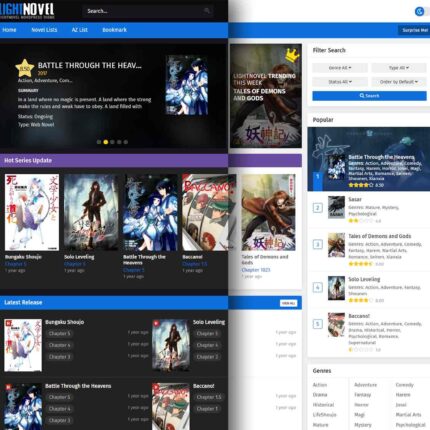The width and height of the screenshot is (430, 430).
Task: Open the Novel Lists menu item
Action: coord(44,30)
